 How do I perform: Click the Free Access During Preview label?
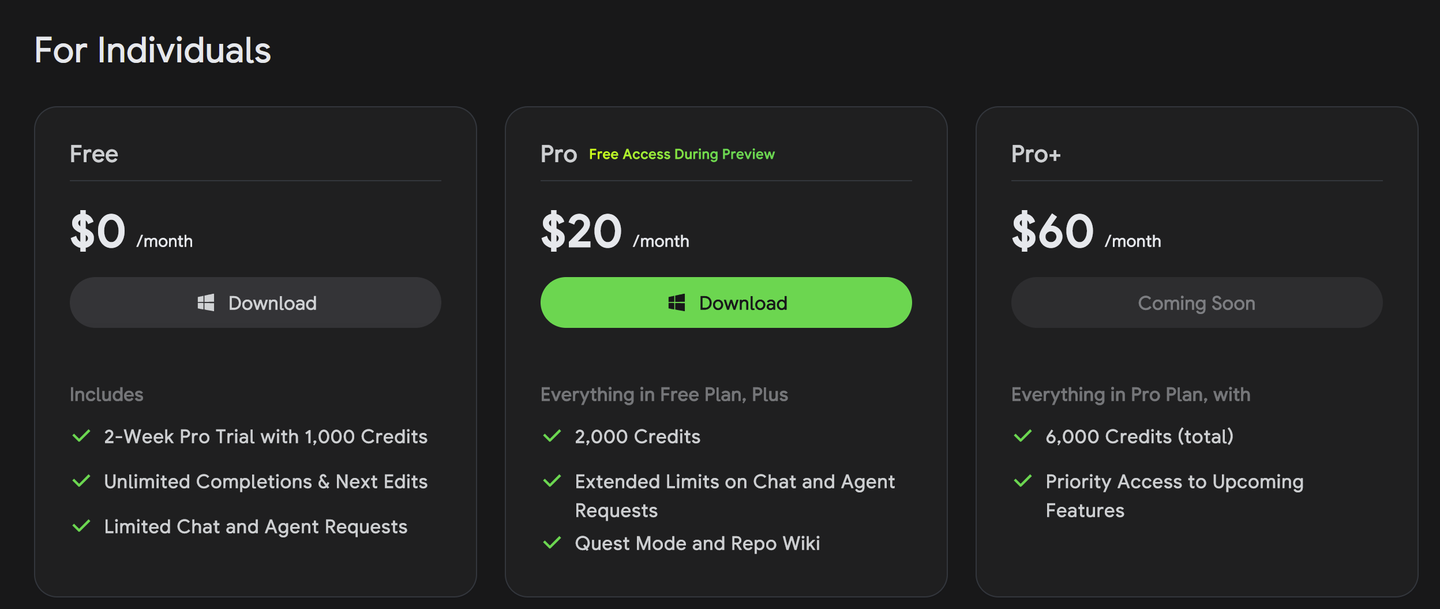click(682, 154)
